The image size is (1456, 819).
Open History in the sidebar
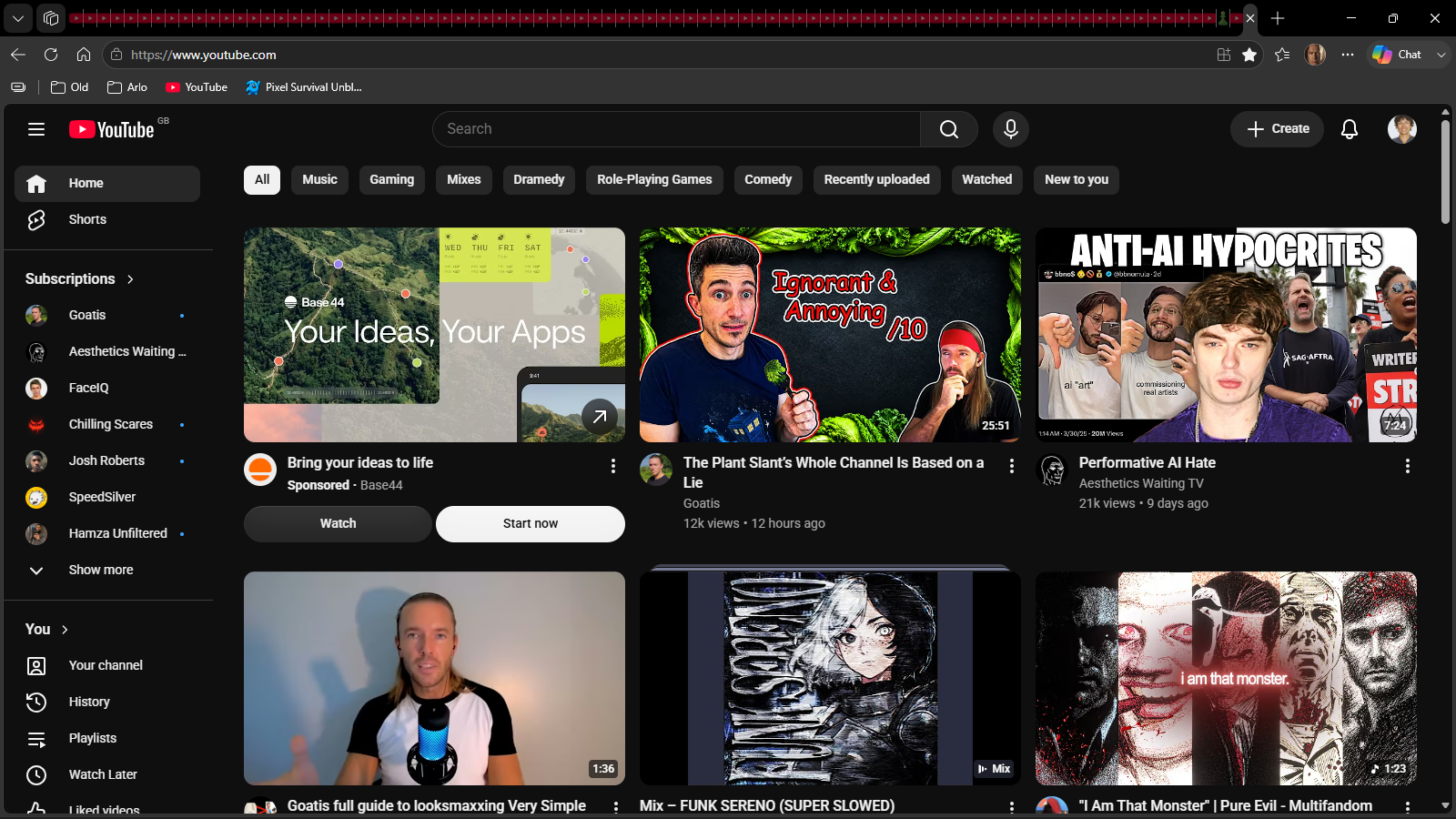point(107,702)
